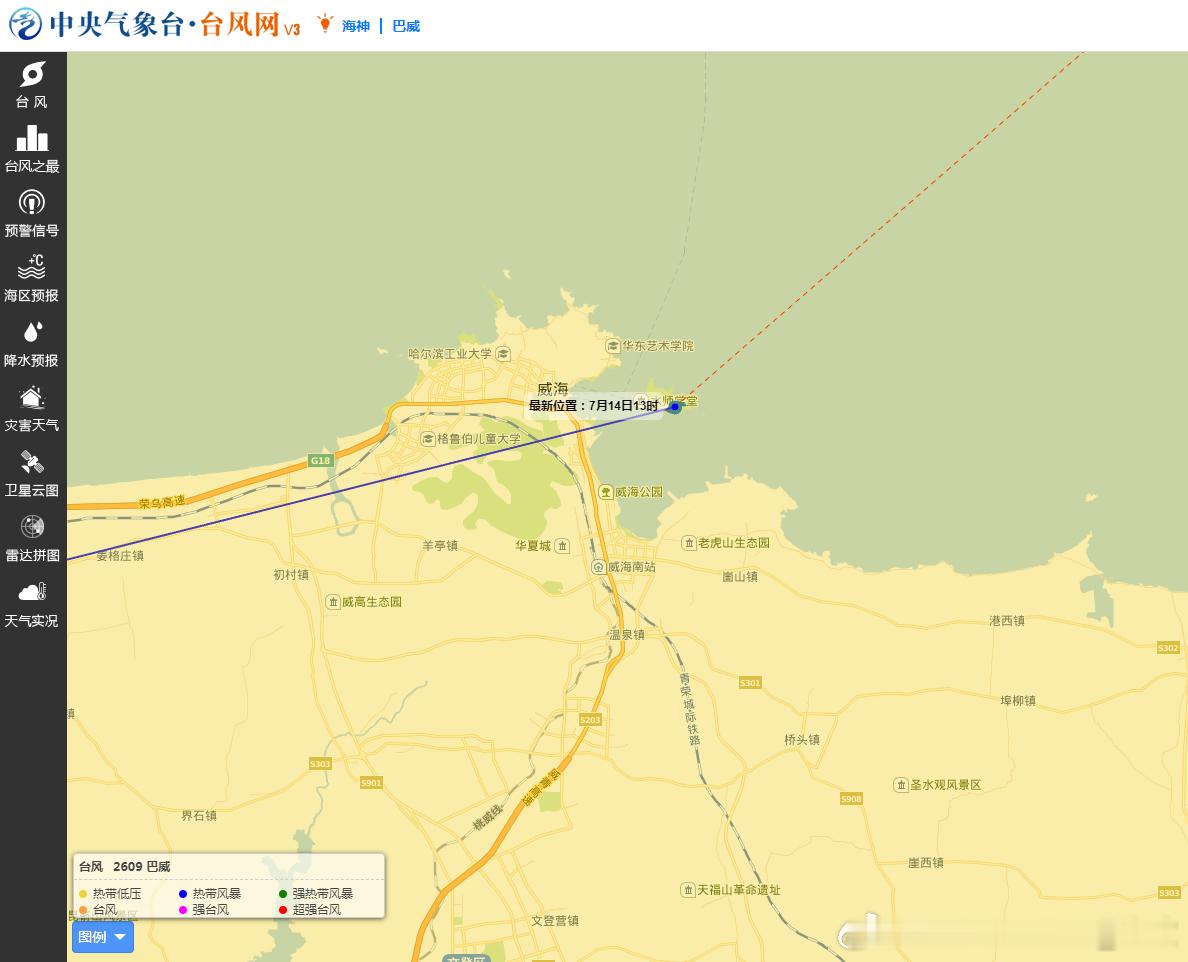Click the 格鲁伯儿童大学 map icon
This screenshot has width=1188, height=962.
[427, 439]
